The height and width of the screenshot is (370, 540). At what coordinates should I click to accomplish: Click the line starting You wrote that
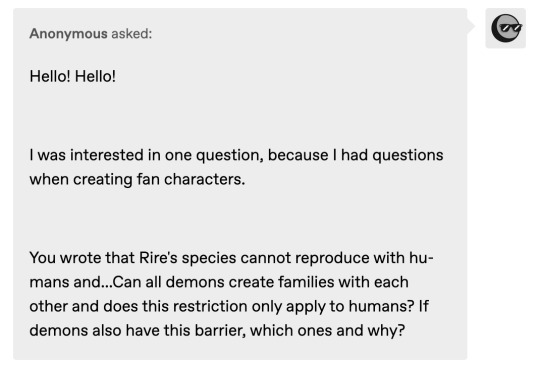[x=231, y=258]
